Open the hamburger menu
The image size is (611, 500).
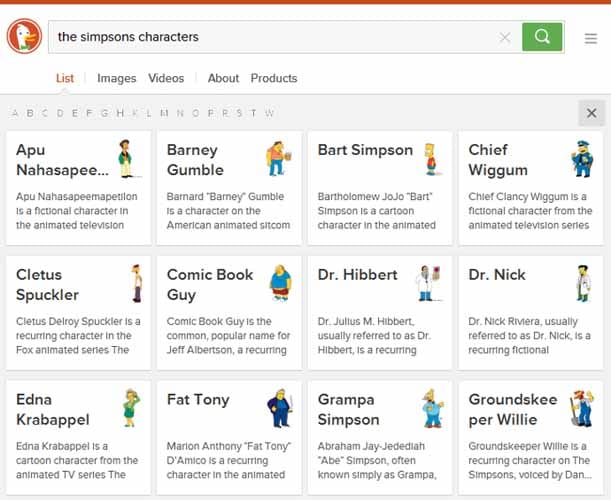point(591,38)
